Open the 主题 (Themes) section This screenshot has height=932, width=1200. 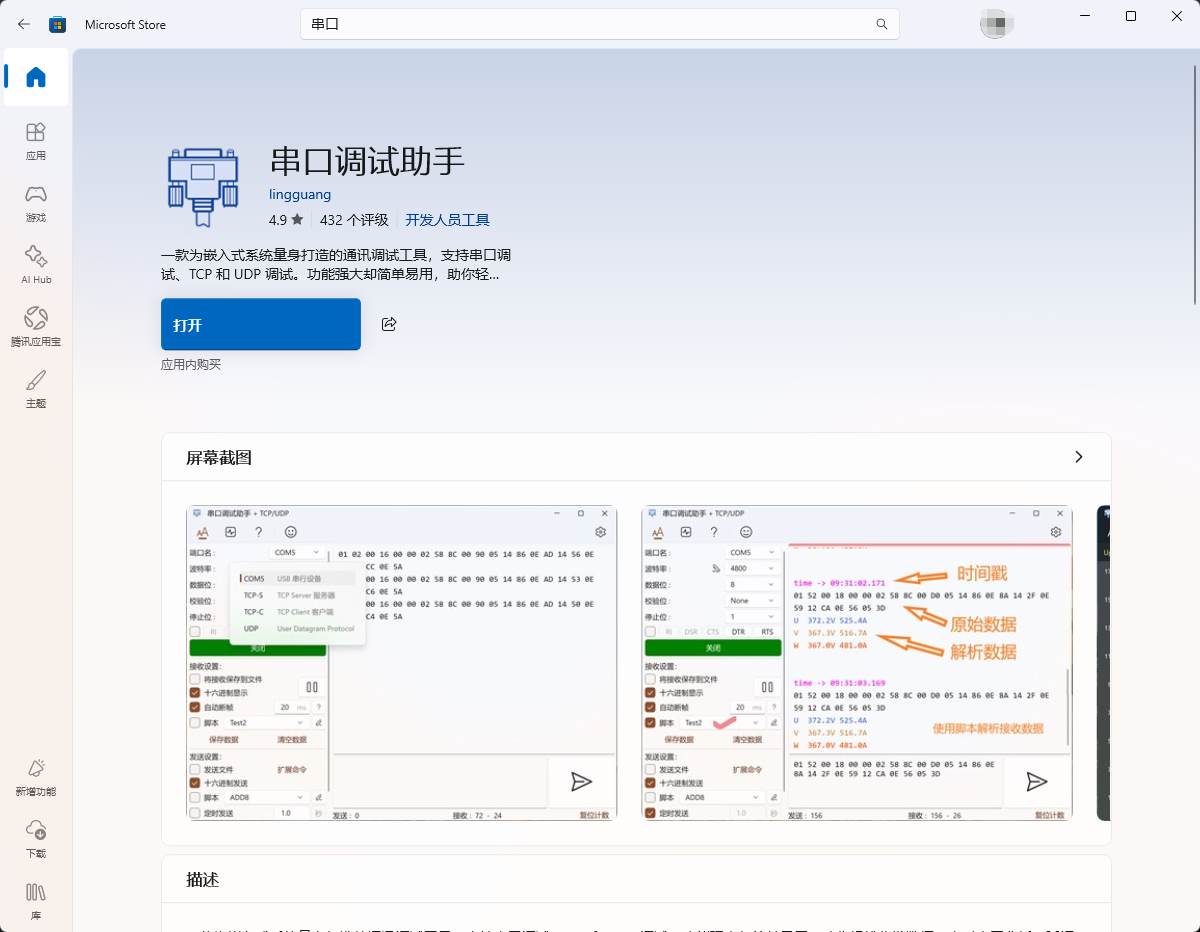point(35,387)
